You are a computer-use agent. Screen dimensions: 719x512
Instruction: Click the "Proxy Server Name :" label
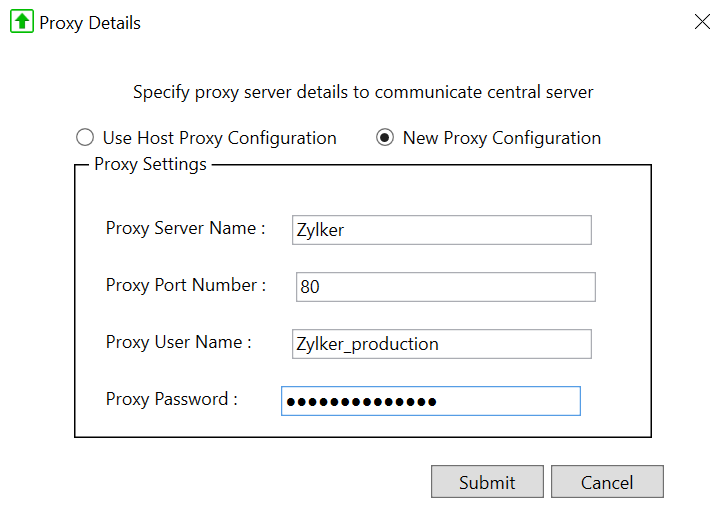click(185, 228)
